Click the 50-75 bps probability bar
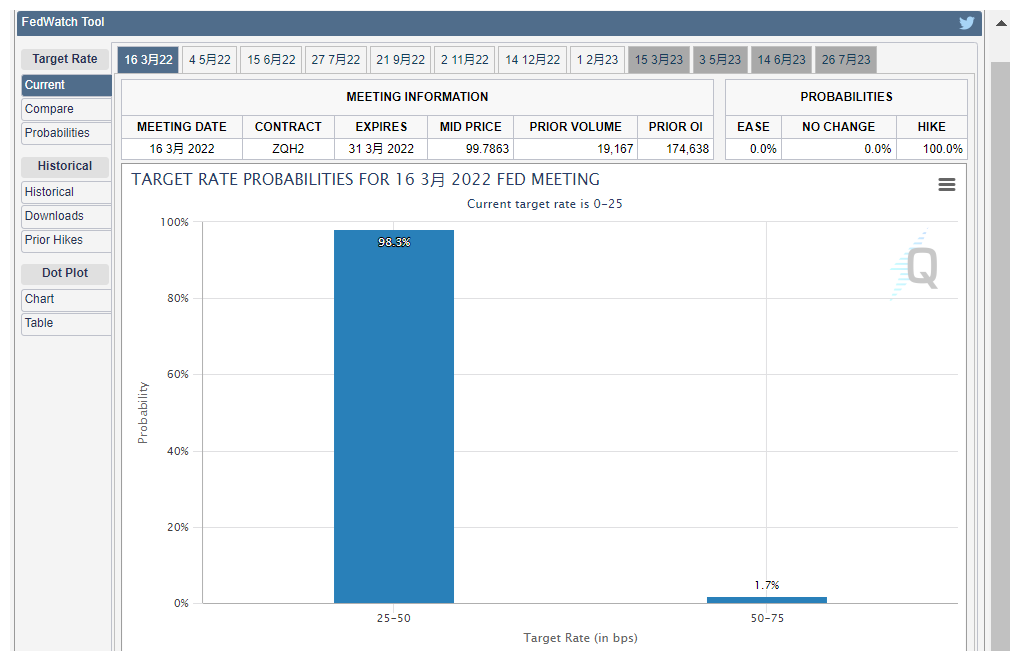The height and width of the screenshot is (651, 1010). [767, 600]
